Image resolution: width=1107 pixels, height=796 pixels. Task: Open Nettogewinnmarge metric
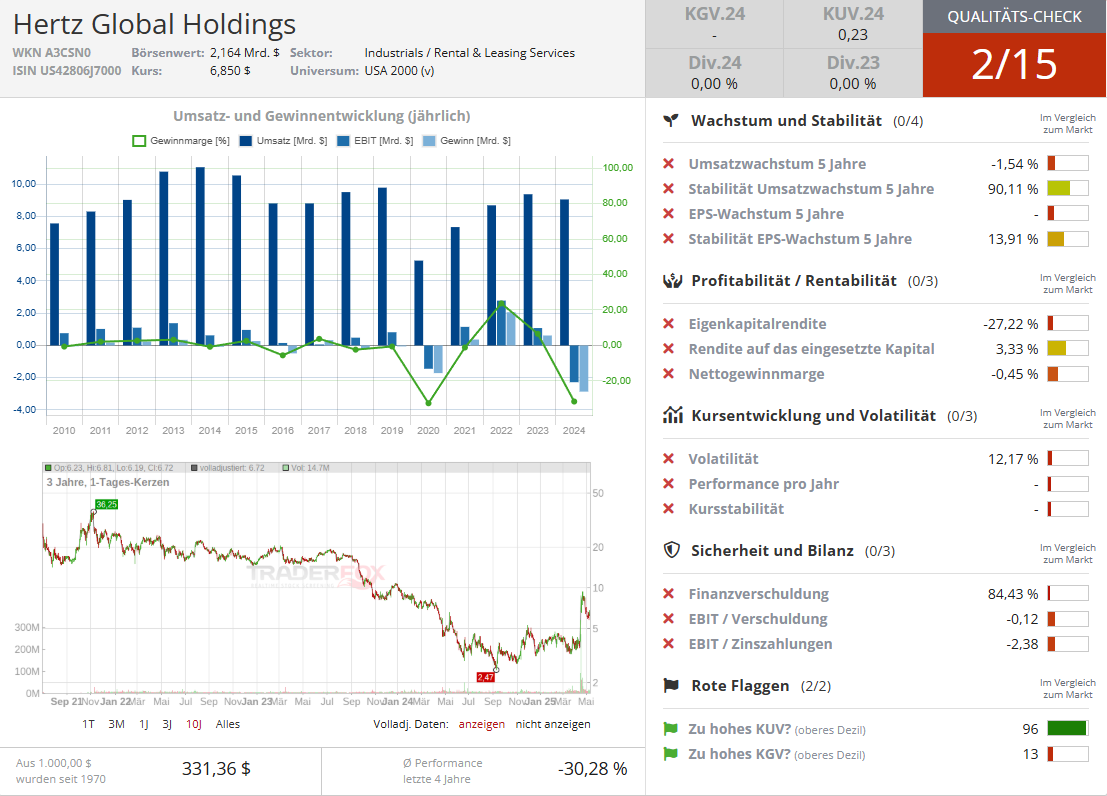click(756, 374)
